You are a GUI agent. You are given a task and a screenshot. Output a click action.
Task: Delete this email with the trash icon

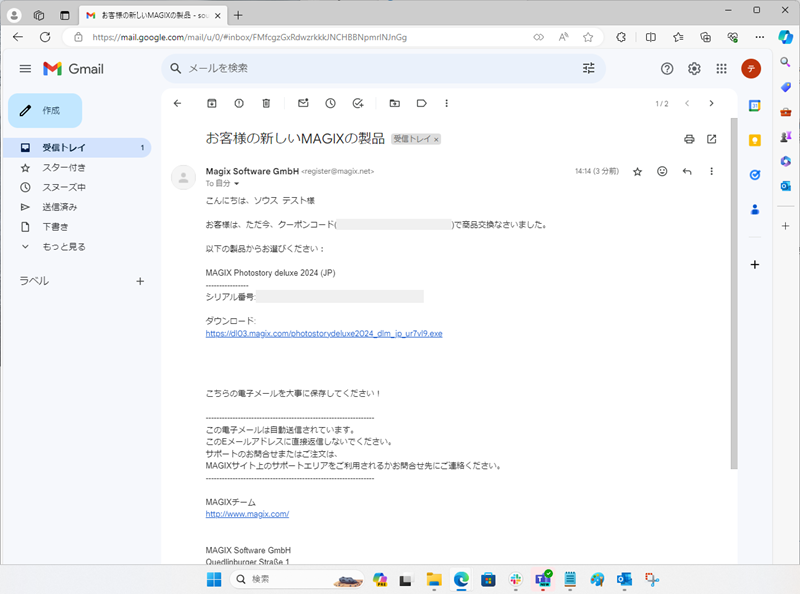(x=266, y=103)
